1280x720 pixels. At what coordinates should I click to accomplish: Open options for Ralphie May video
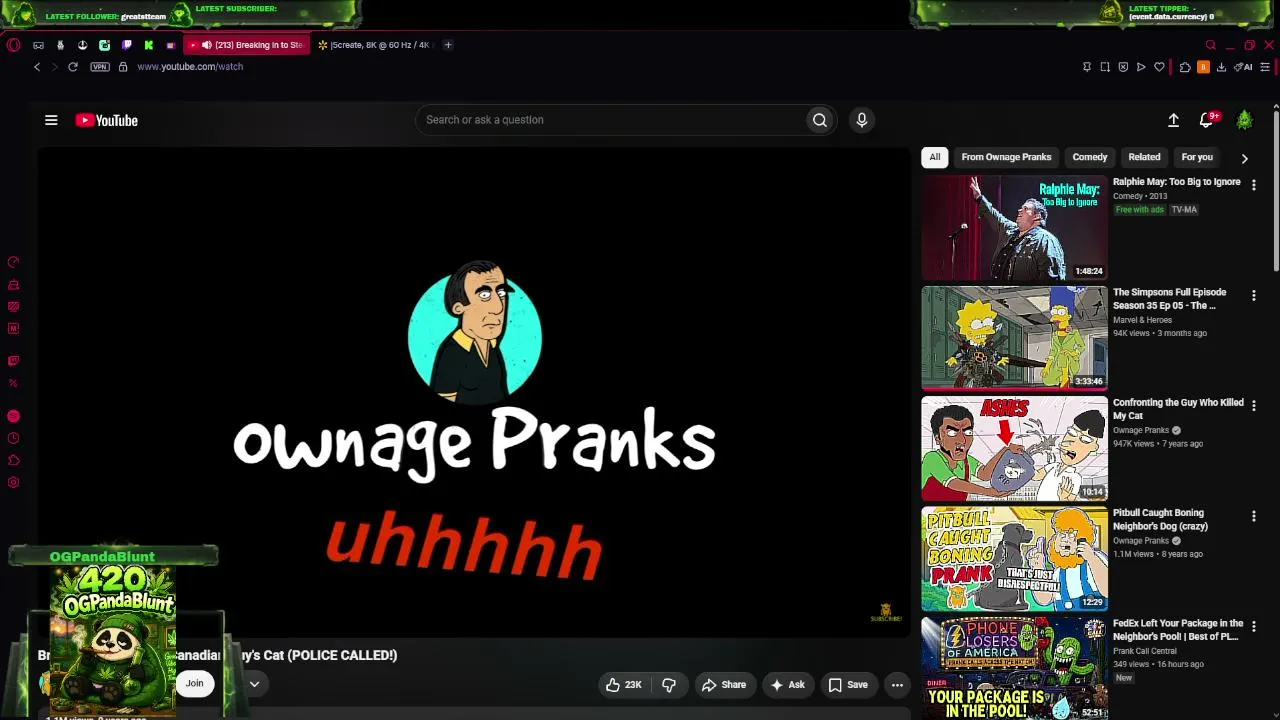point(1253,185)
